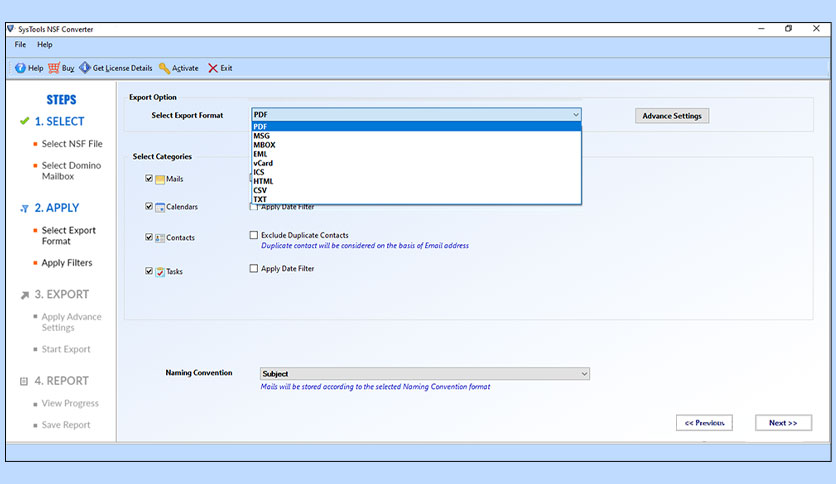836x484 pixels.
Task: Choose CSV from the export list
Action: point(416,190)
